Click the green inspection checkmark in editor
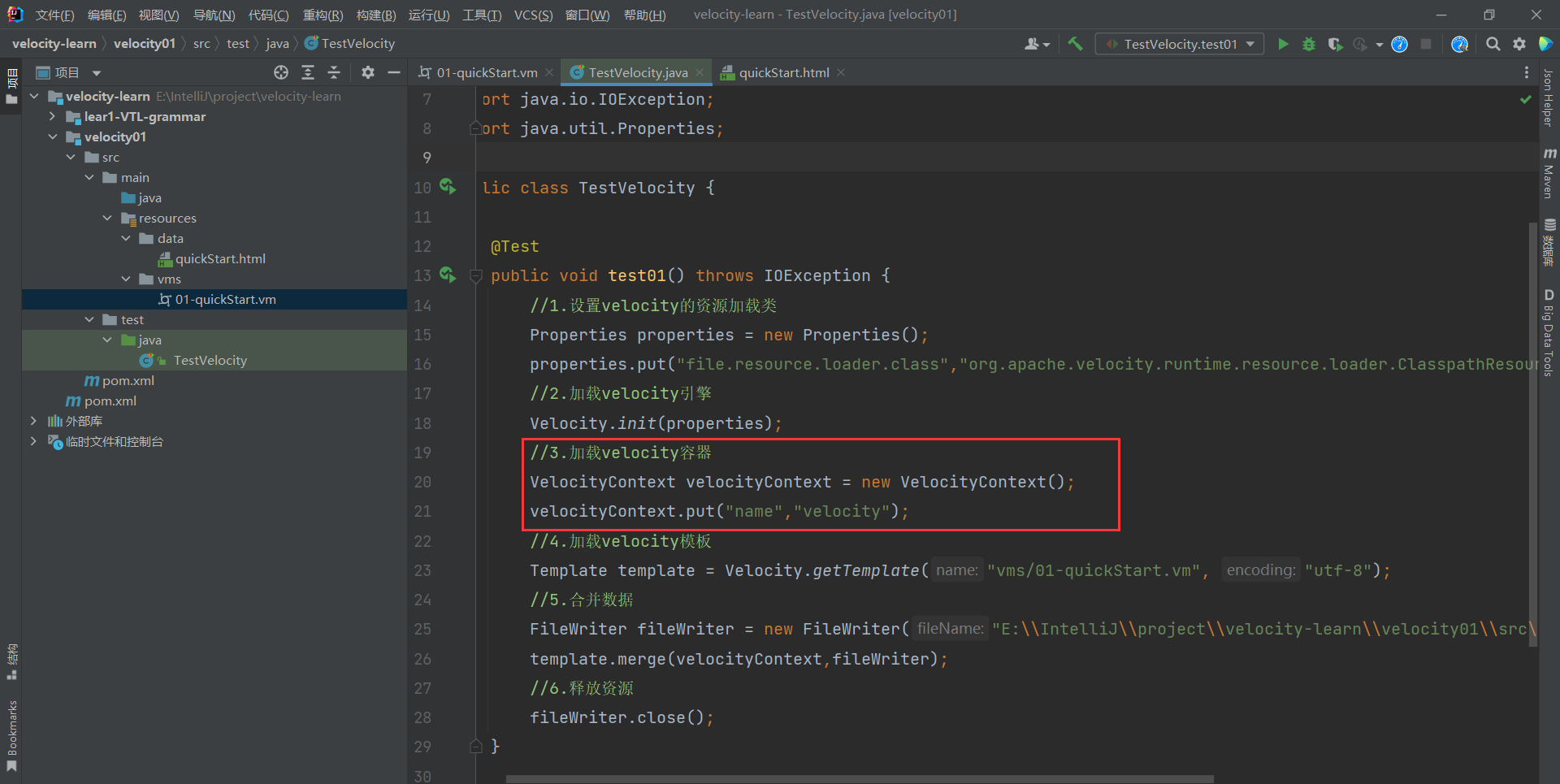1560x784 pixels. (x=1526, y=99)
